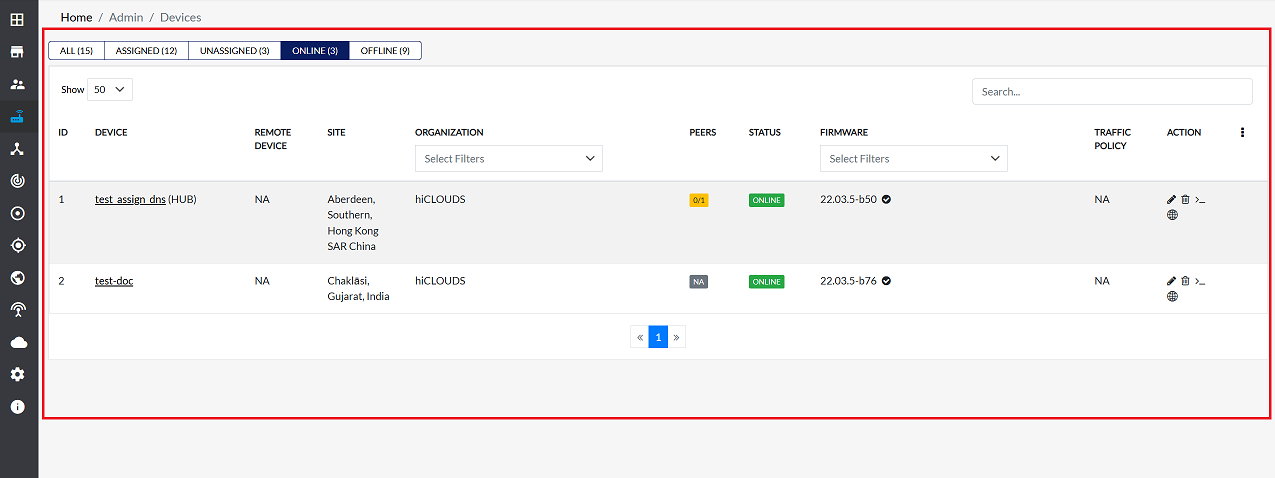Edit the test_assign_dns device with pencil icon
This screenshot has width=1275, height=478.
1172,200
